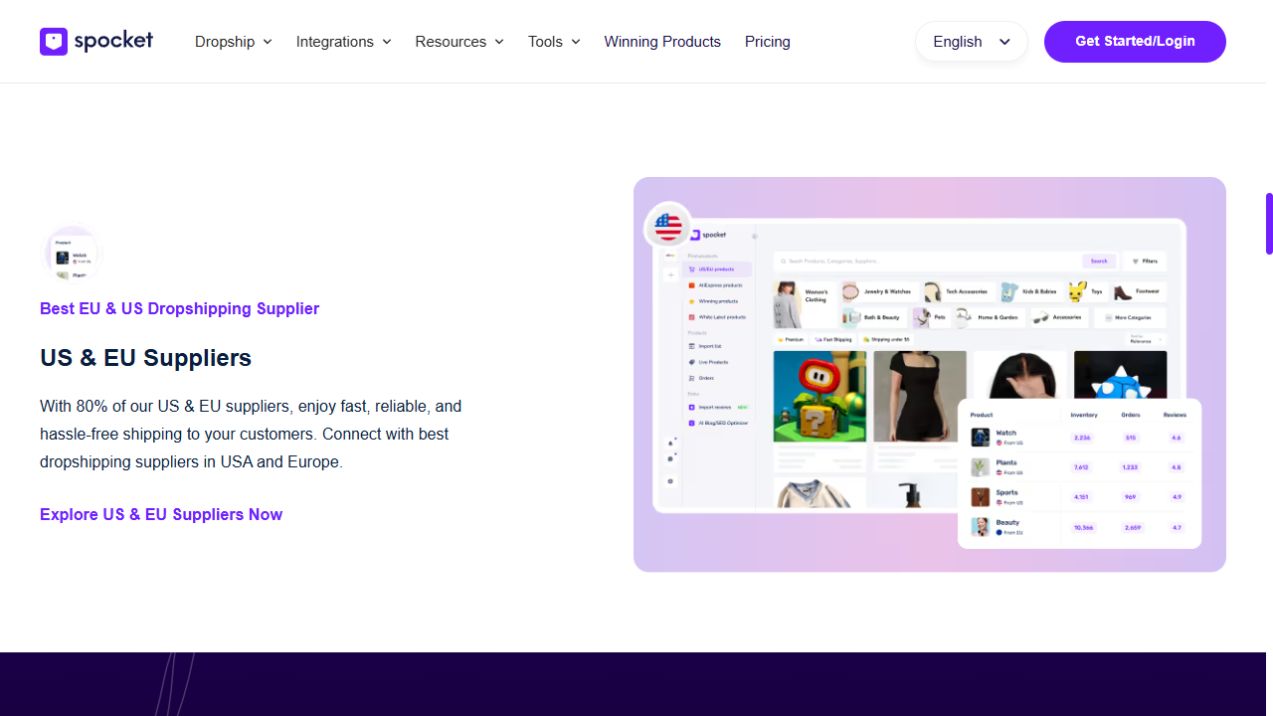
Task: Open Filters in the dashboard preview
Action: coord(1144,261)
